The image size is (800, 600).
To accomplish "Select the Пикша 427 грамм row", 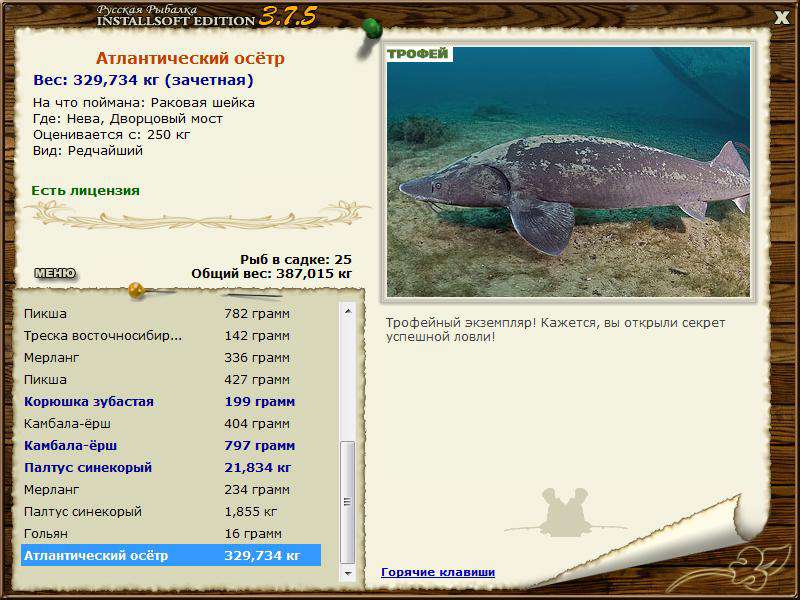I will pyautogui.click(x=171, y=380).
